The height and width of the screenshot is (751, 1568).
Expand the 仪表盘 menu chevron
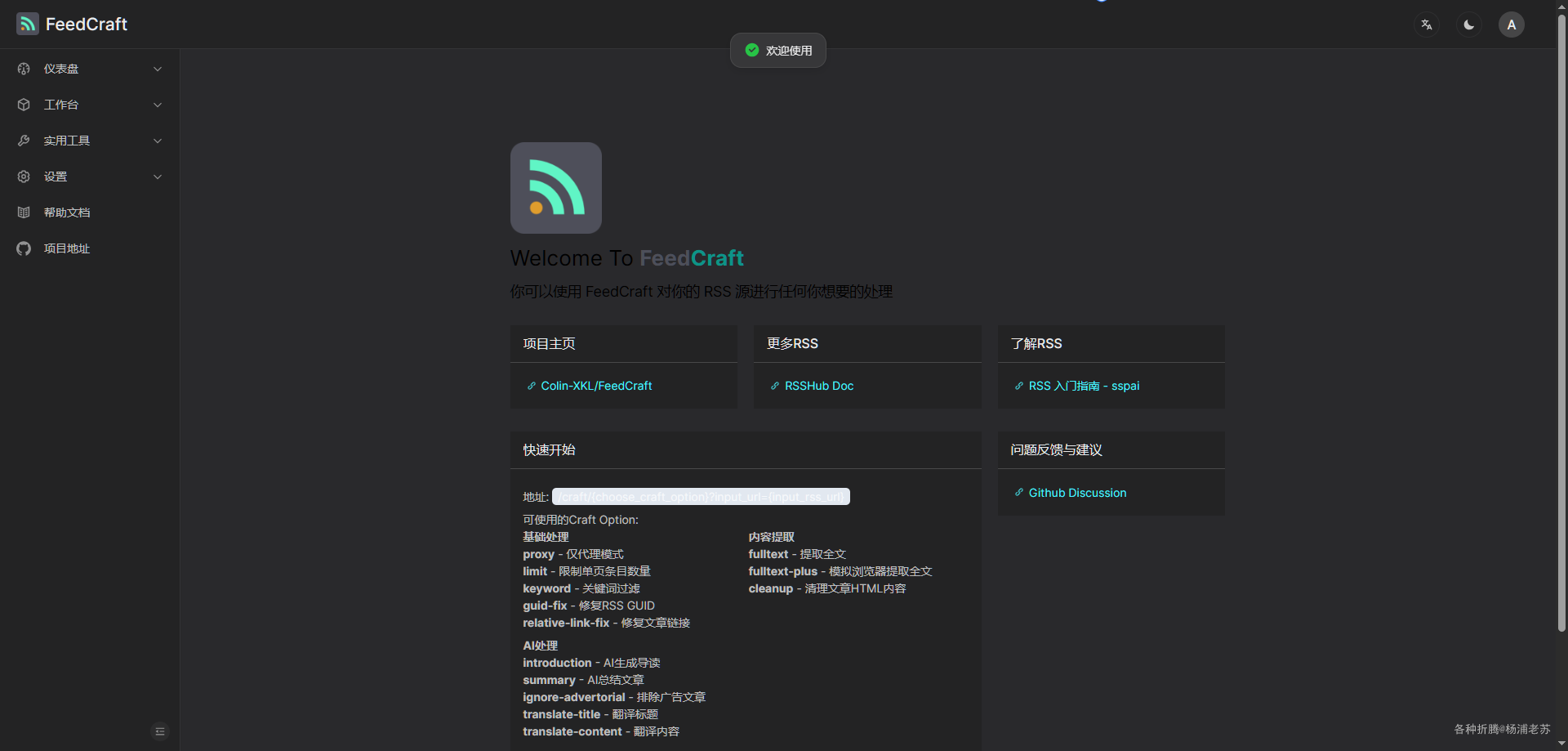point(158,69)
